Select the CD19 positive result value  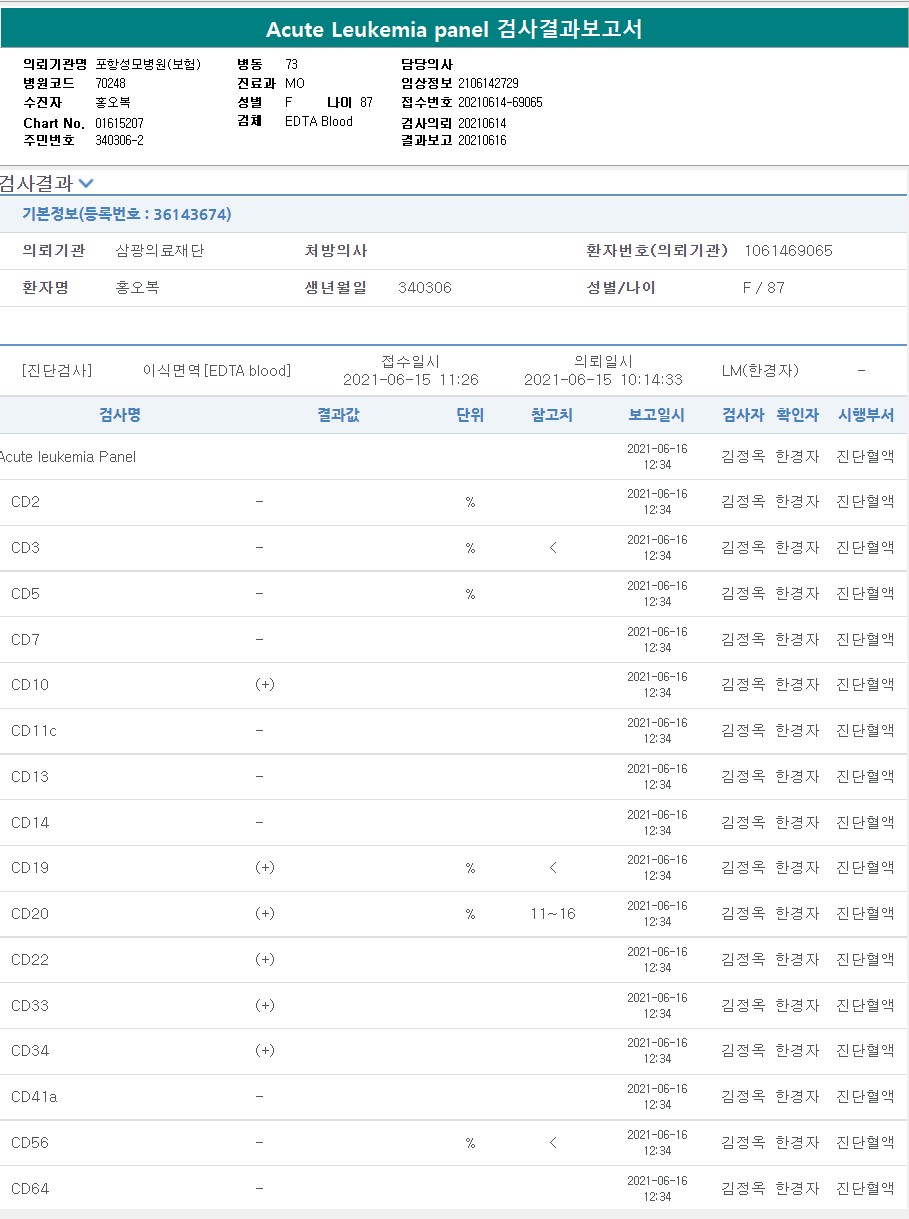click(264, 868)
